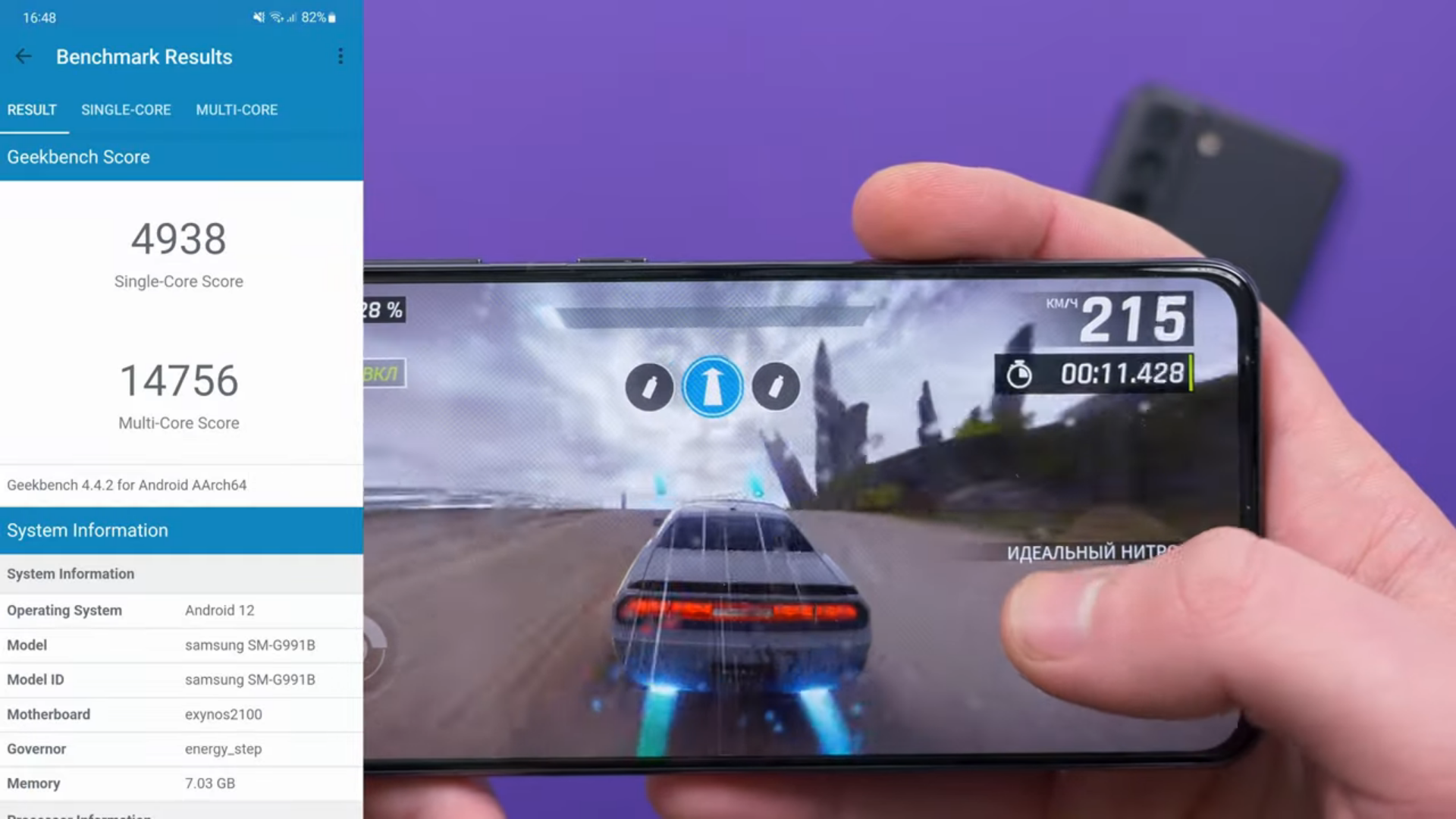
Task: Click the steering left icon
Action: pos(649,387)
